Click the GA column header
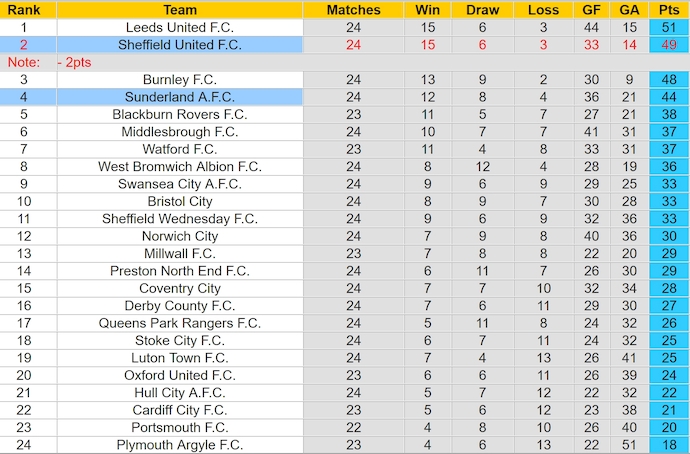The image size is (690, 454). (x=629, y=10)
